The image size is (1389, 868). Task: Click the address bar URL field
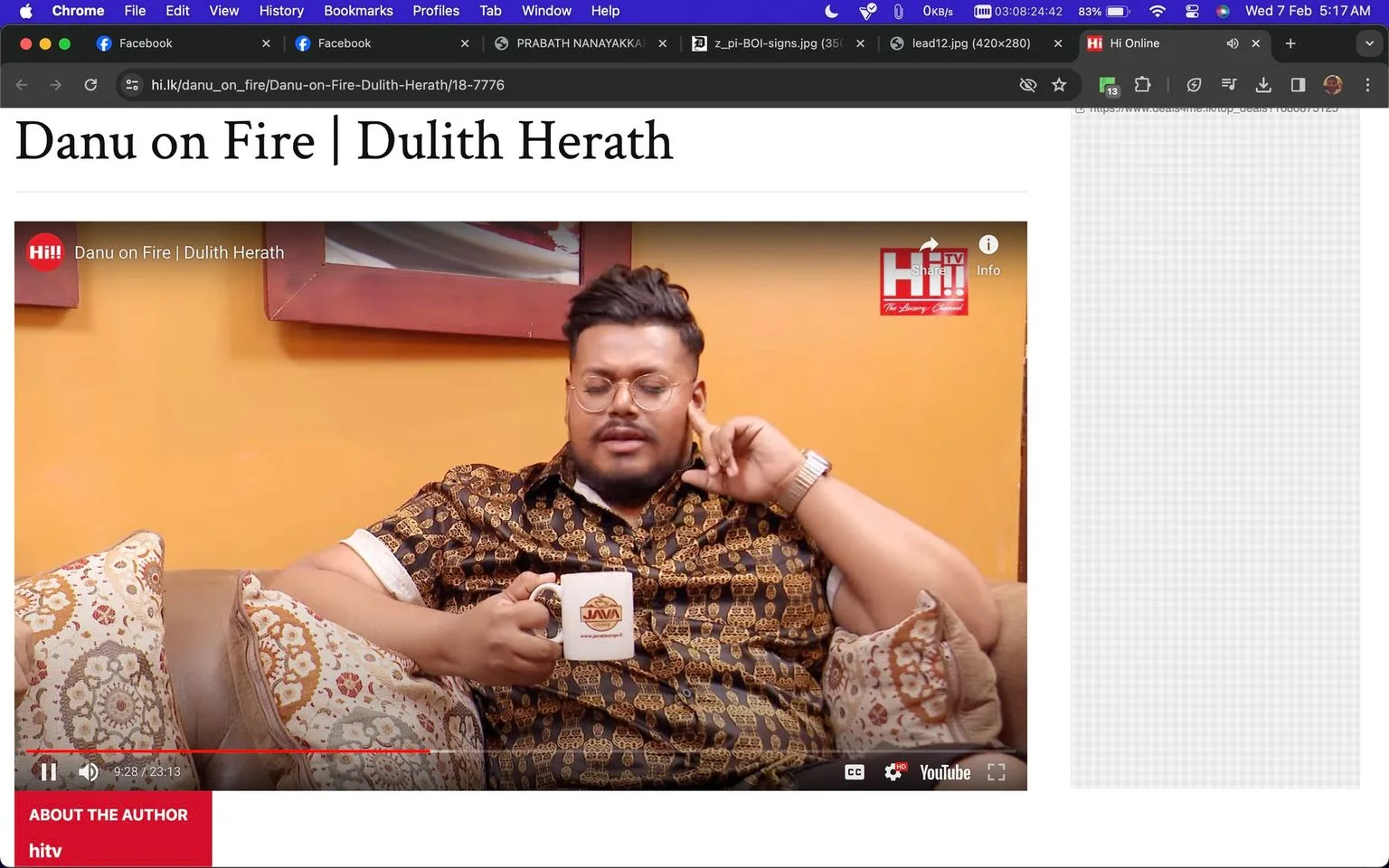point(579,85)
